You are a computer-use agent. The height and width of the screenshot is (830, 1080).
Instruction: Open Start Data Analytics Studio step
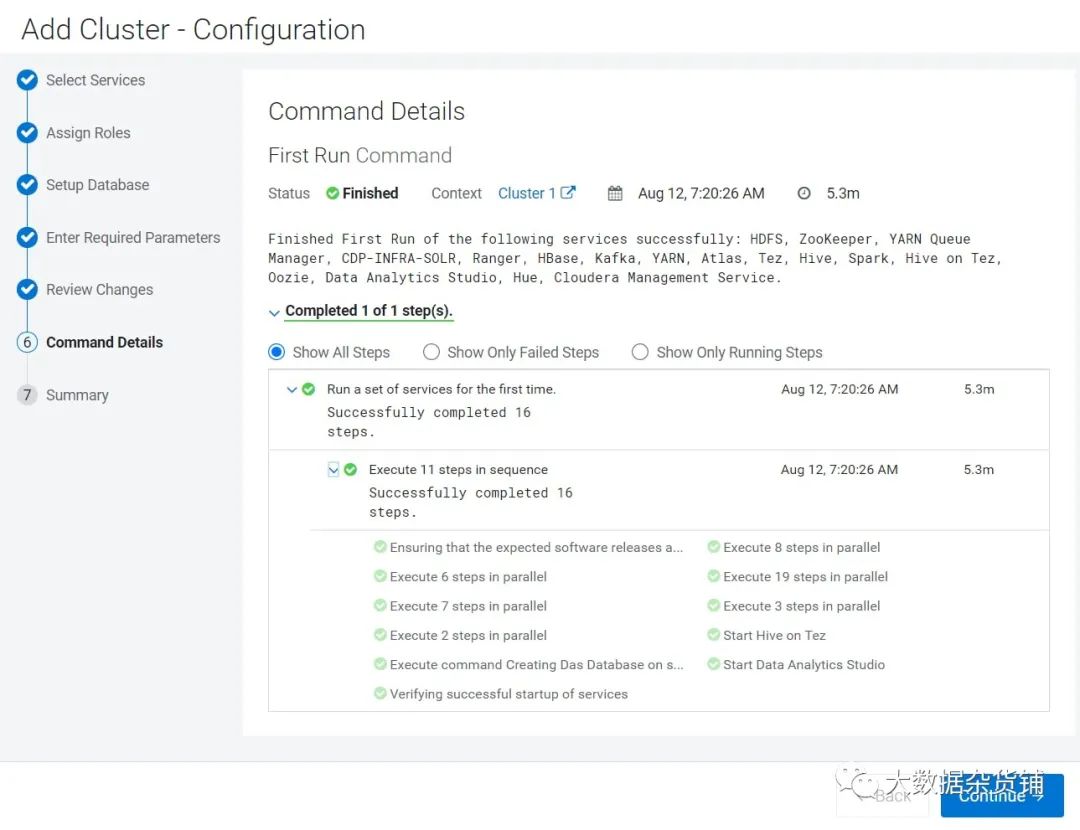click(x=804, y=665)
